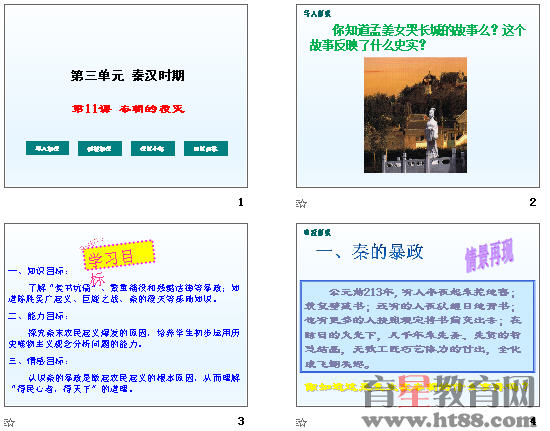Click the third teal button on slide 1
This screenshot has height=431, width=550.
point(153,148)
